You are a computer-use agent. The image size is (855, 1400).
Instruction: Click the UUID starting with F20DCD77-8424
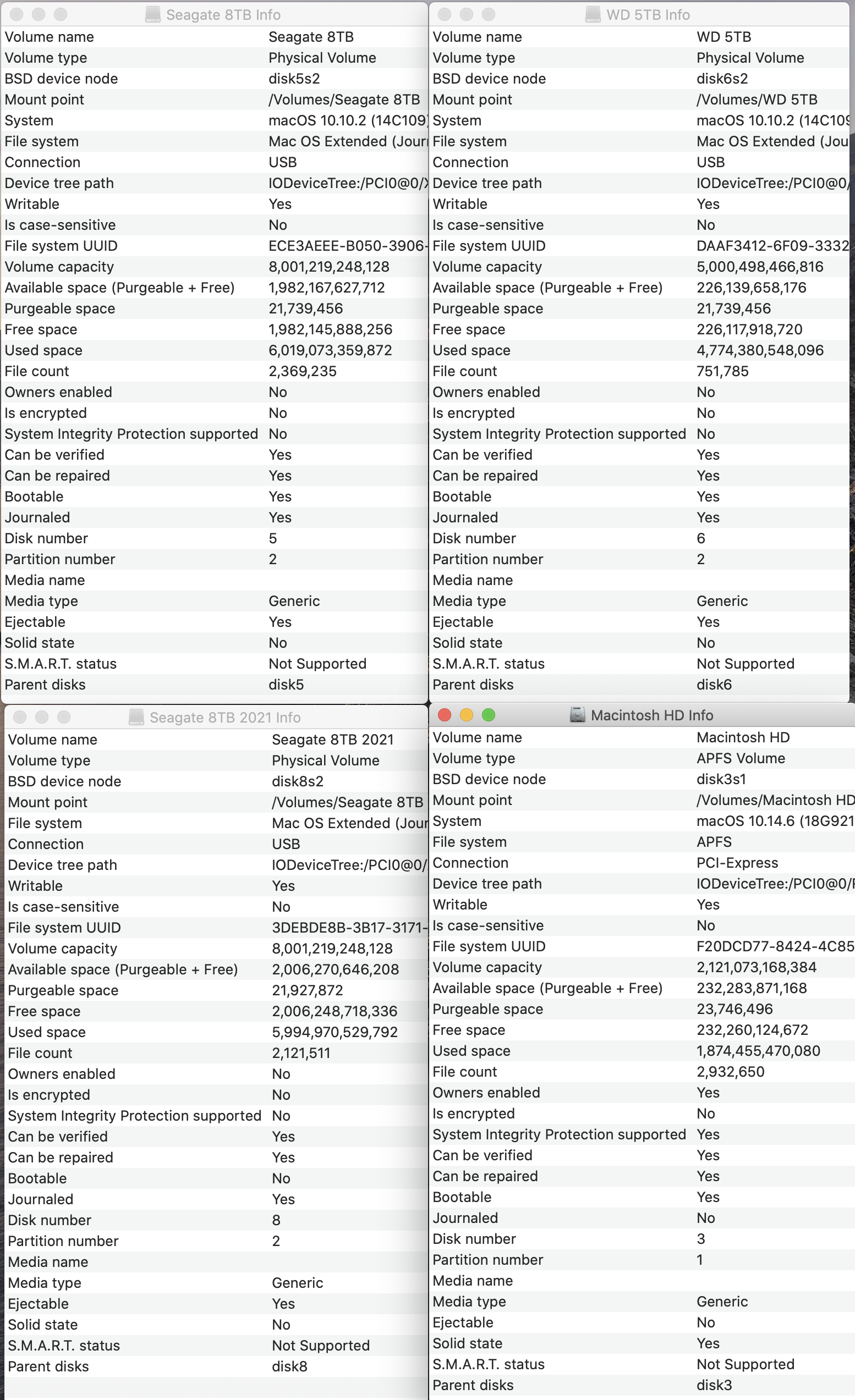(x=775, y=946)
